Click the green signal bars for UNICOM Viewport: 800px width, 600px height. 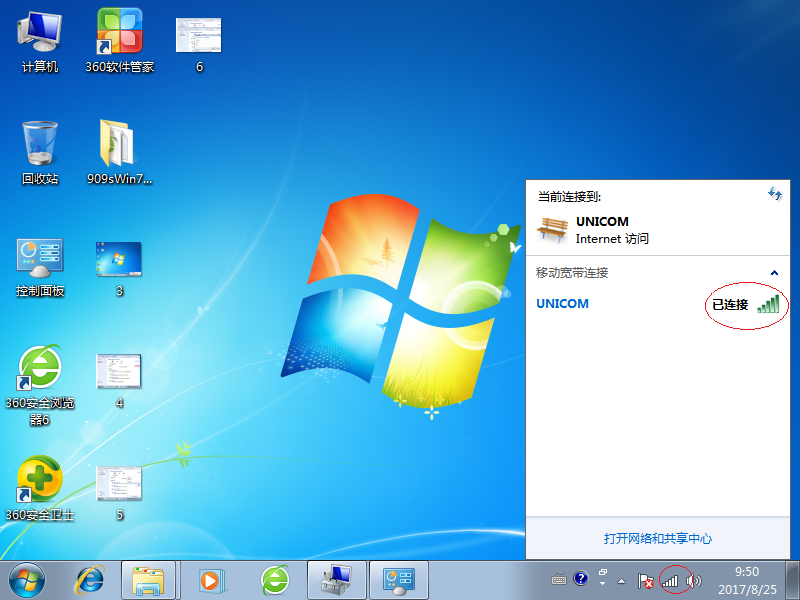click(768, 304)
